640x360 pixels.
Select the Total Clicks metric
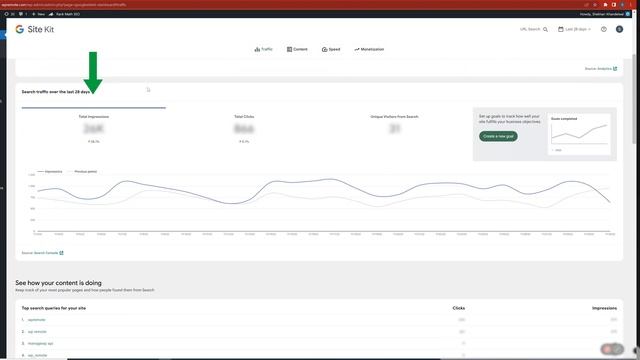244,129
